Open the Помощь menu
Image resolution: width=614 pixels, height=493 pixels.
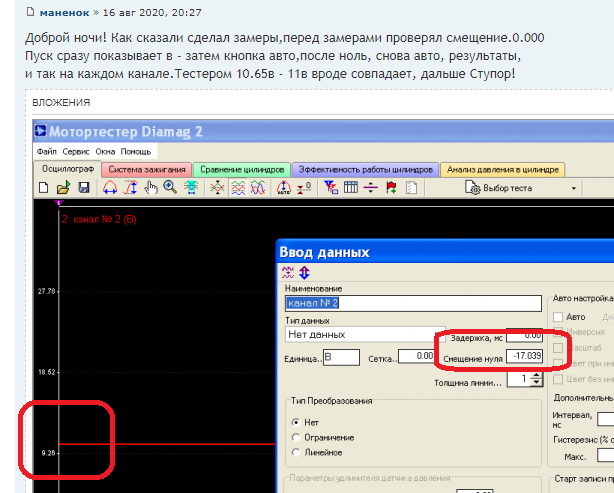[x=136, y=152]
